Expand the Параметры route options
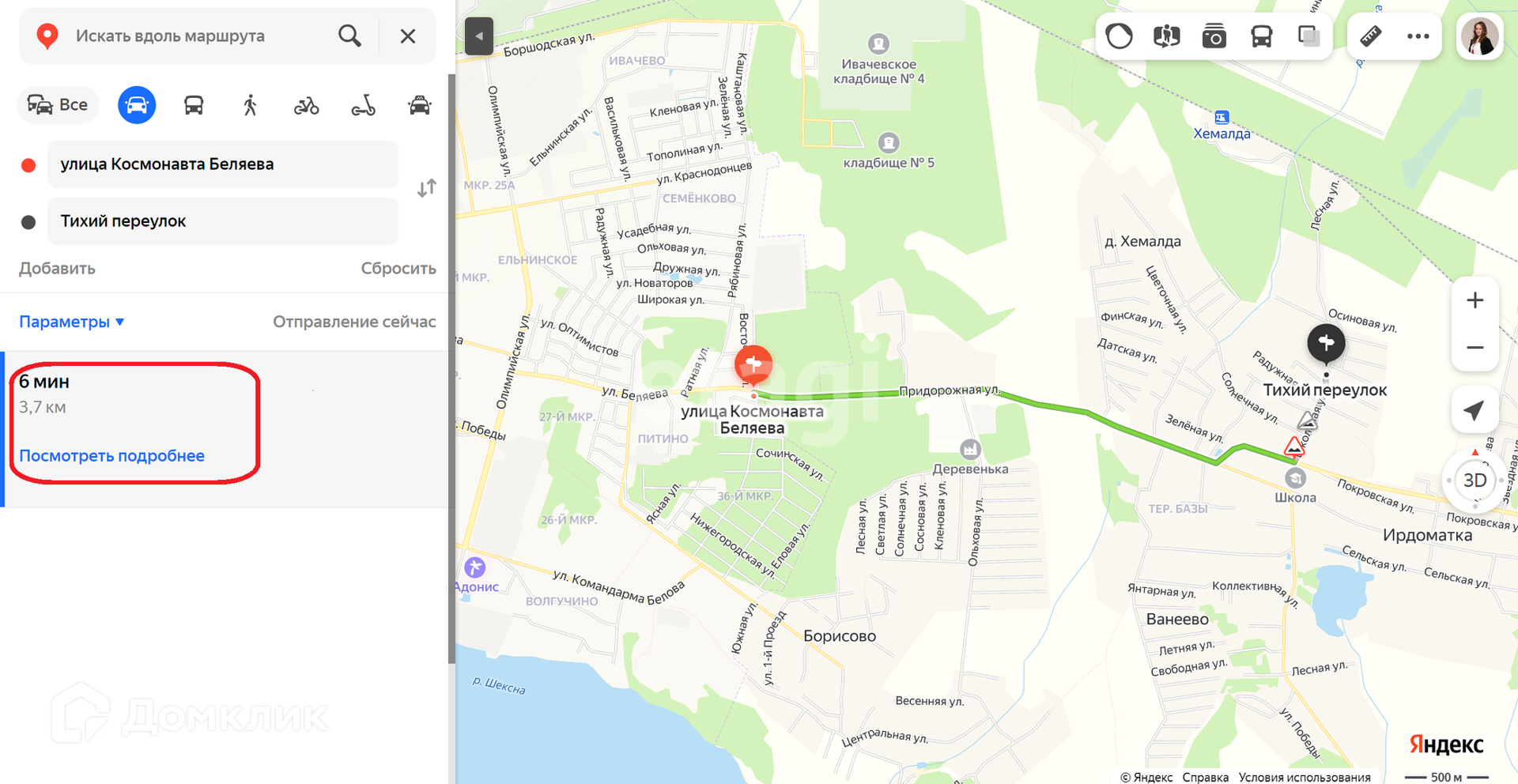Image resolution: width=1518 pixels, height=784 pixels. point(72,322)
